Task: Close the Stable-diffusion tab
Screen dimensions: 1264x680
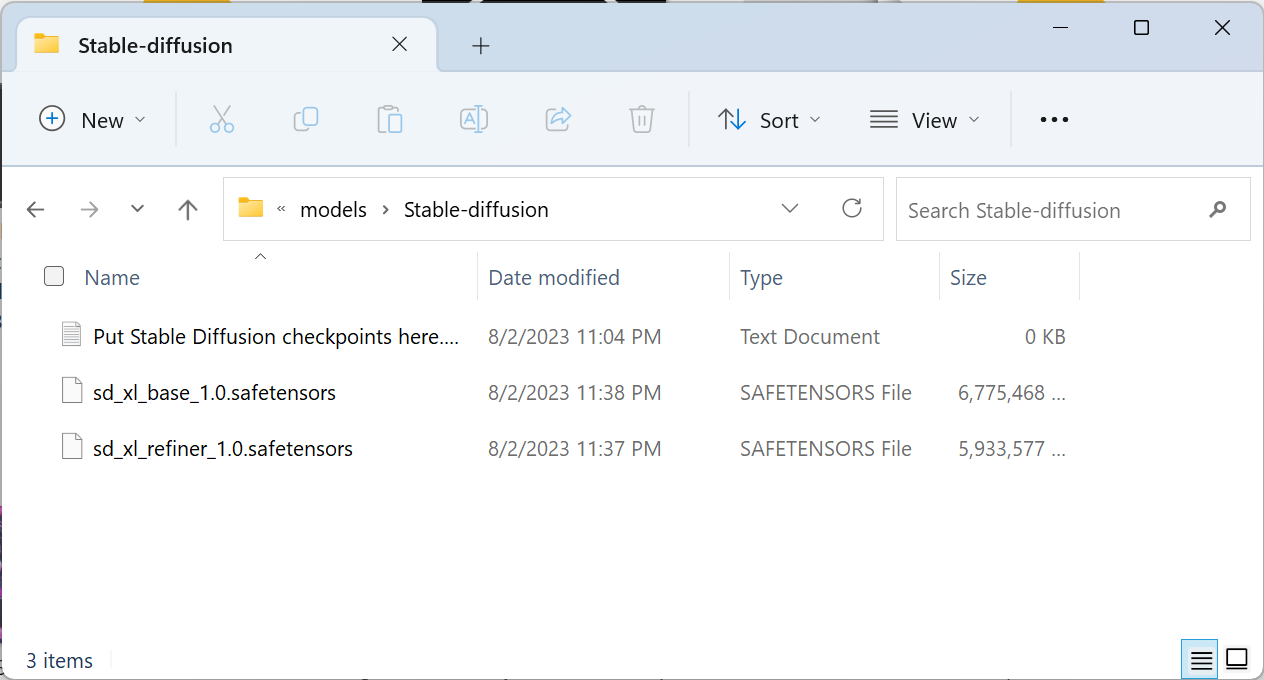Action: pyautogui.click(x=399, y=44)
